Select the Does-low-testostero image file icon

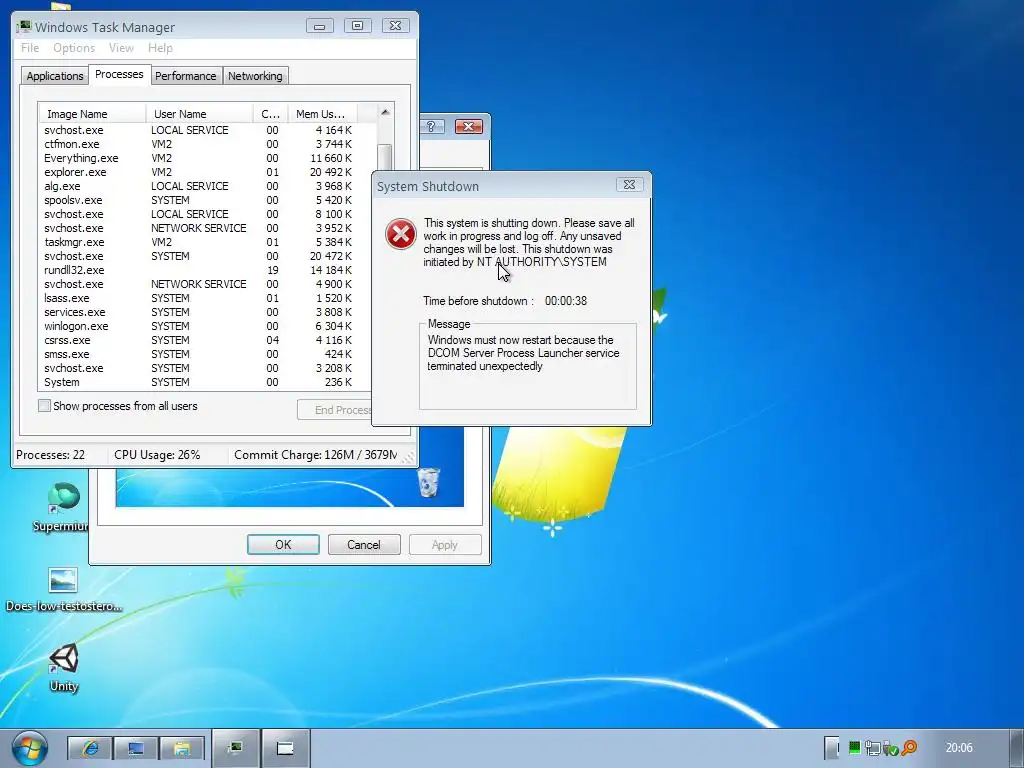pyautogui.click(x=63, y=590)
